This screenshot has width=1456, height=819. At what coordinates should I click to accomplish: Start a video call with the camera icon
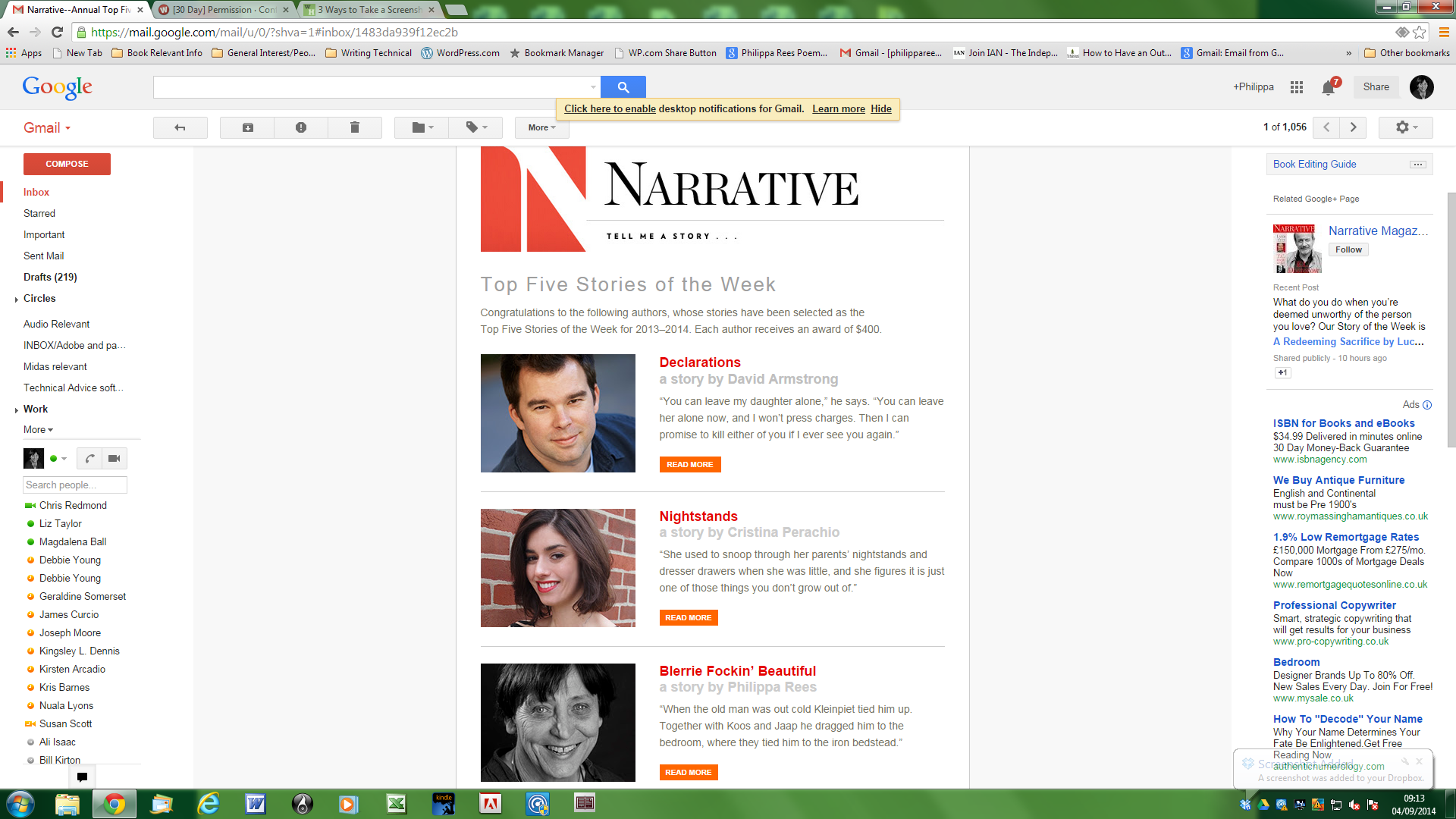(x=115, y=458)
